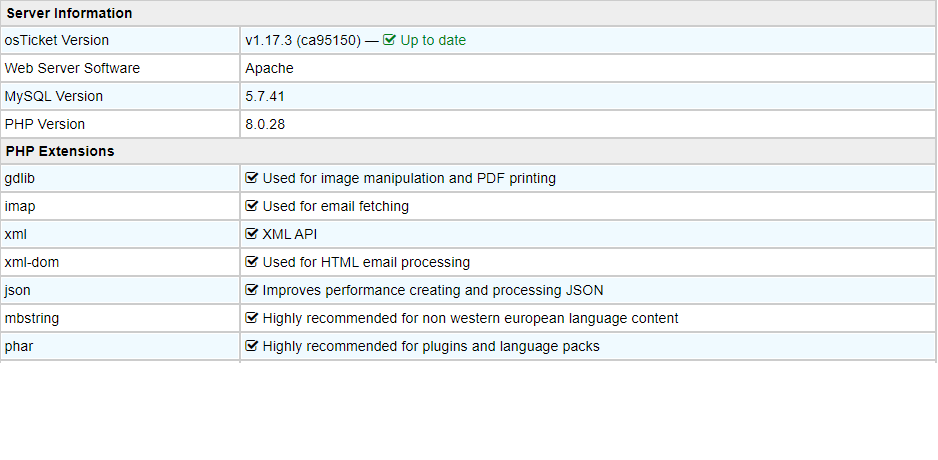Click the Used for email fetching description
Image resolution: width=938 pixels, height=460 pixels.
pos(336,206)
